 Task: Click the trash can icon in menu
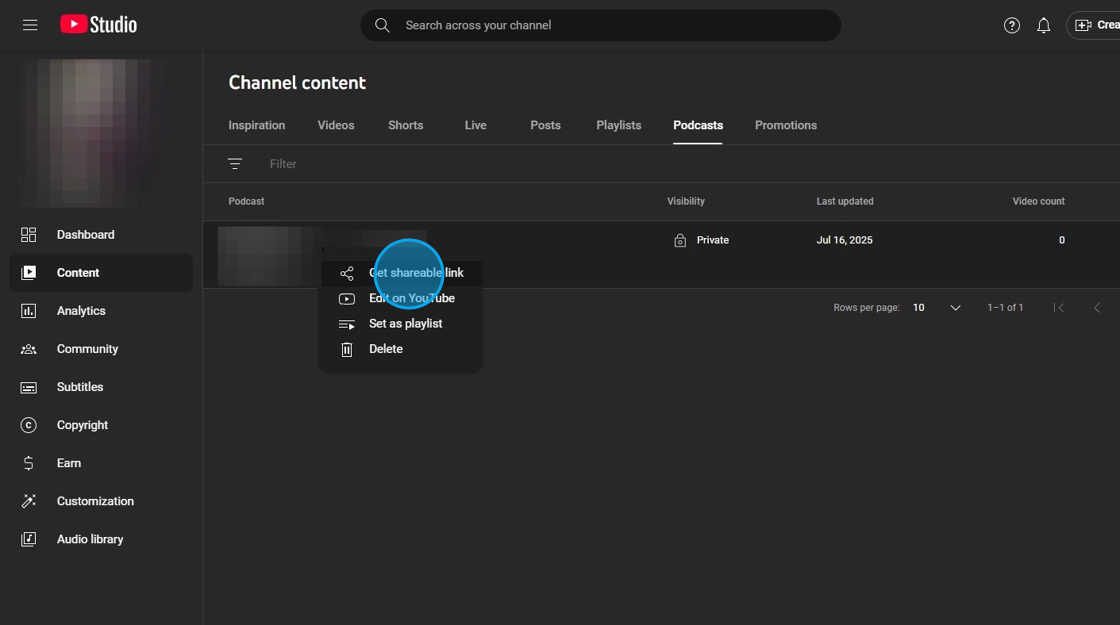tap(346, 349)
